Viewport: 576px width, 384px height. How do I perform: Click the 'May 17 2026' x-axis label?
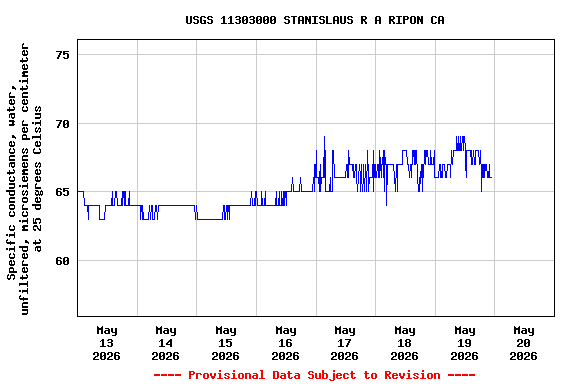click(345, 343)
